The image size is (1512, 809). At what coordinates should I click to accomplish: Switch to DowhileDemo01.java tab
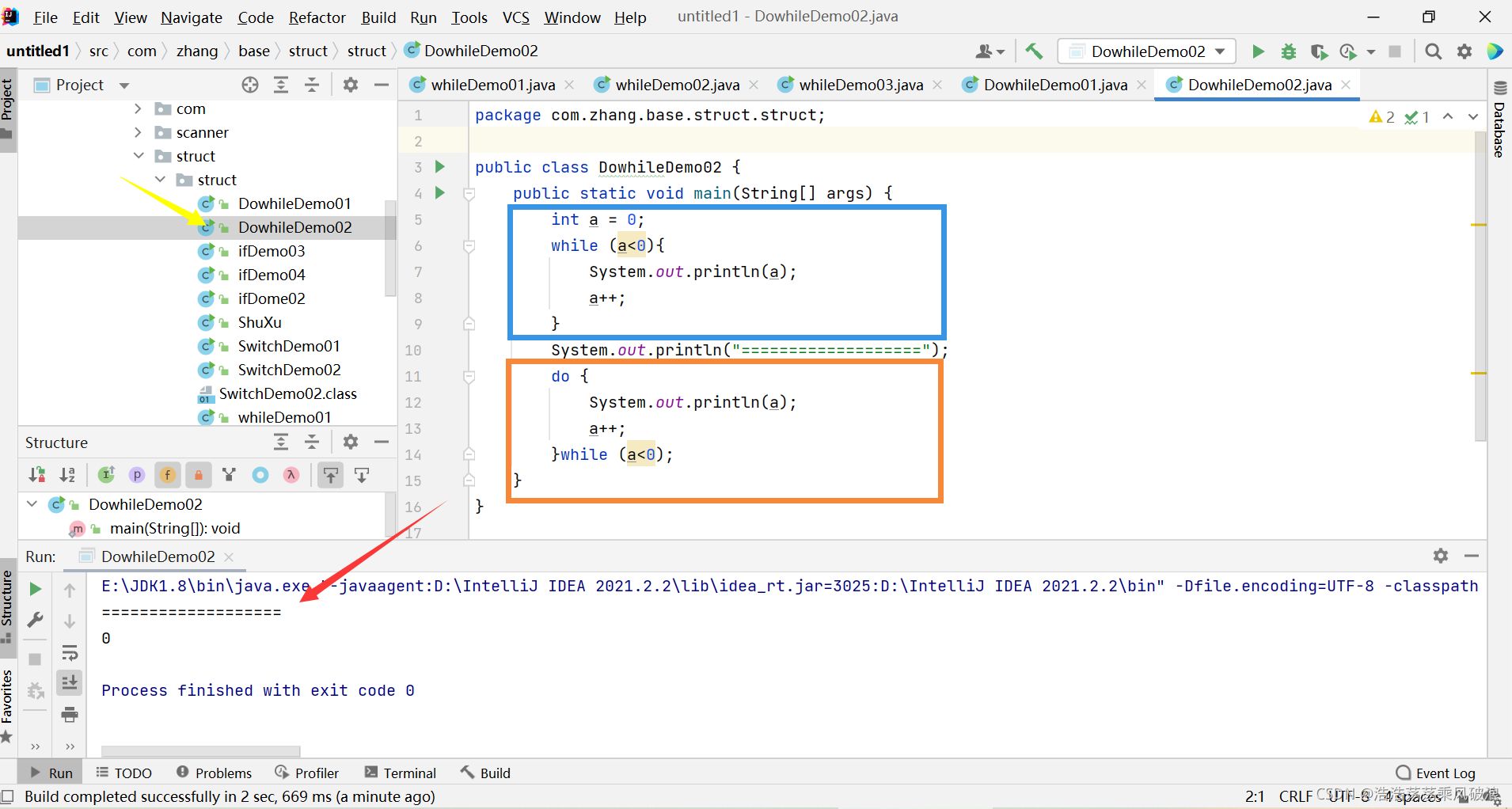(1054, 85)
